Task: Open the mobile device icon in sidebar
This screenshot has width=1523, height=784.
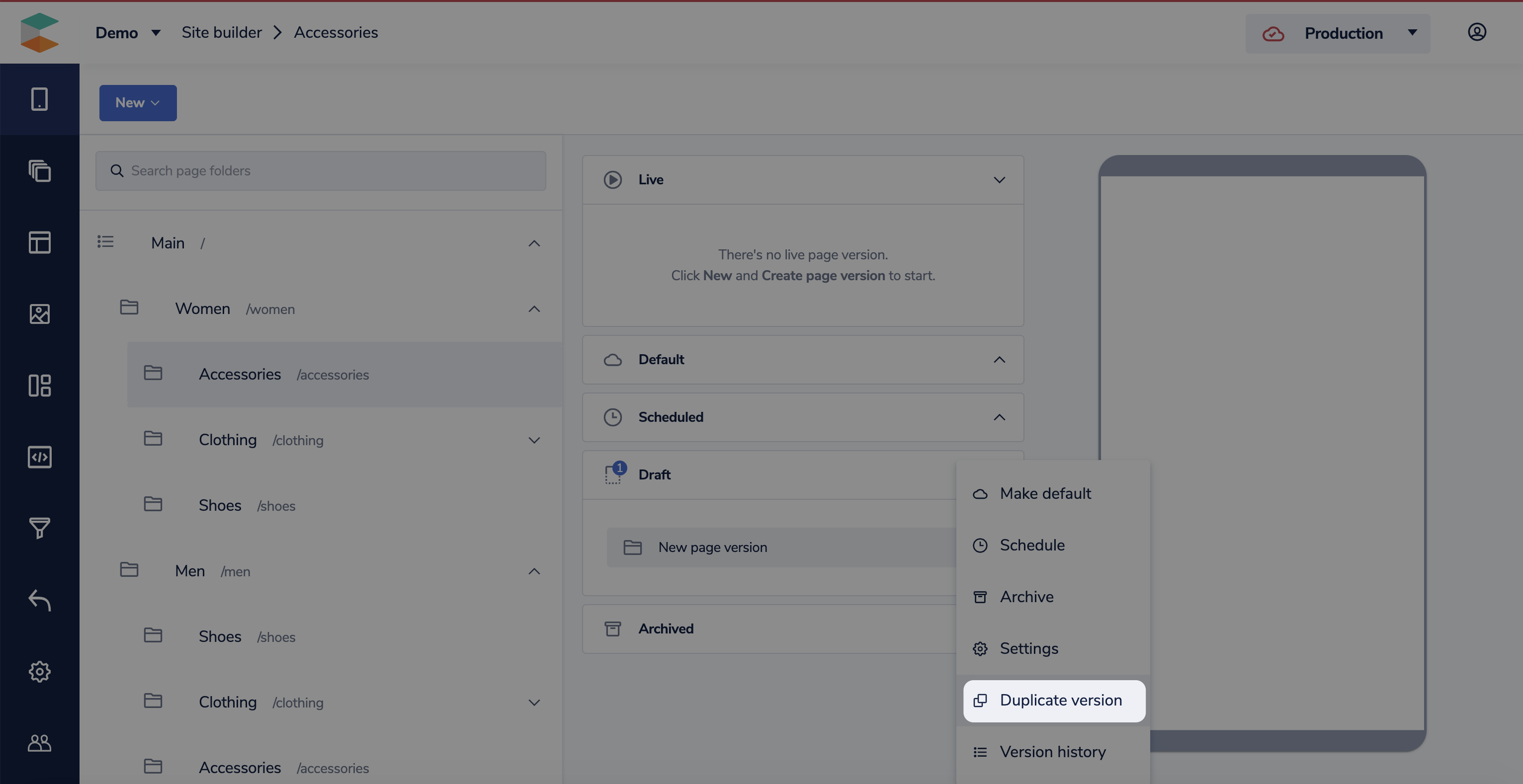Action: 40,99
